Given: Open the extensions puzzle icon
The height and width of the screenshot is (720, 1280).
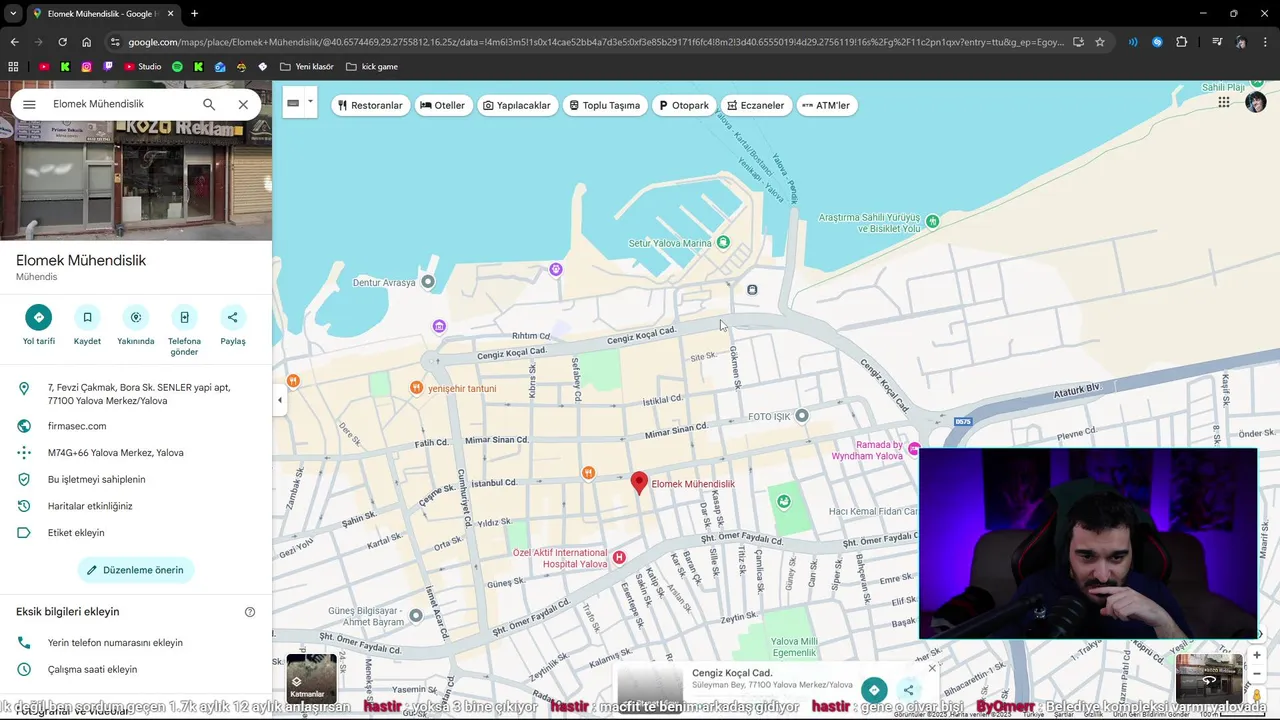Looking at the screenshot, I should (1181, 42).
